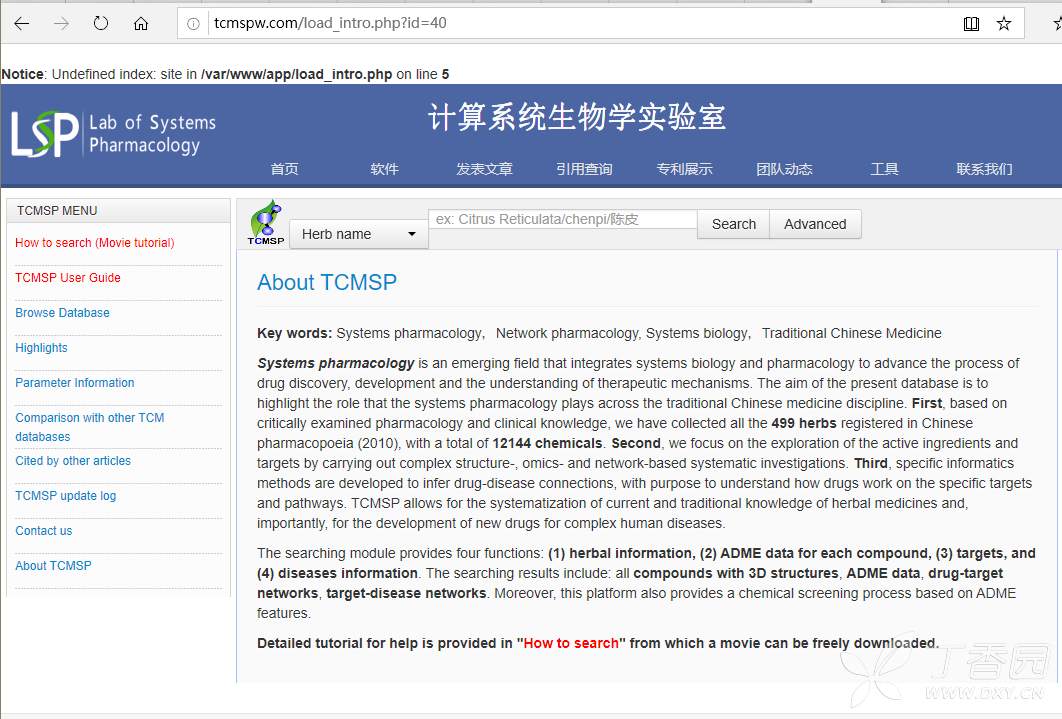Image resolution: width=1062 pixels, height=719 pixels.
Task: Open 联系我们 navigation menu item
Action: point(984,169)
